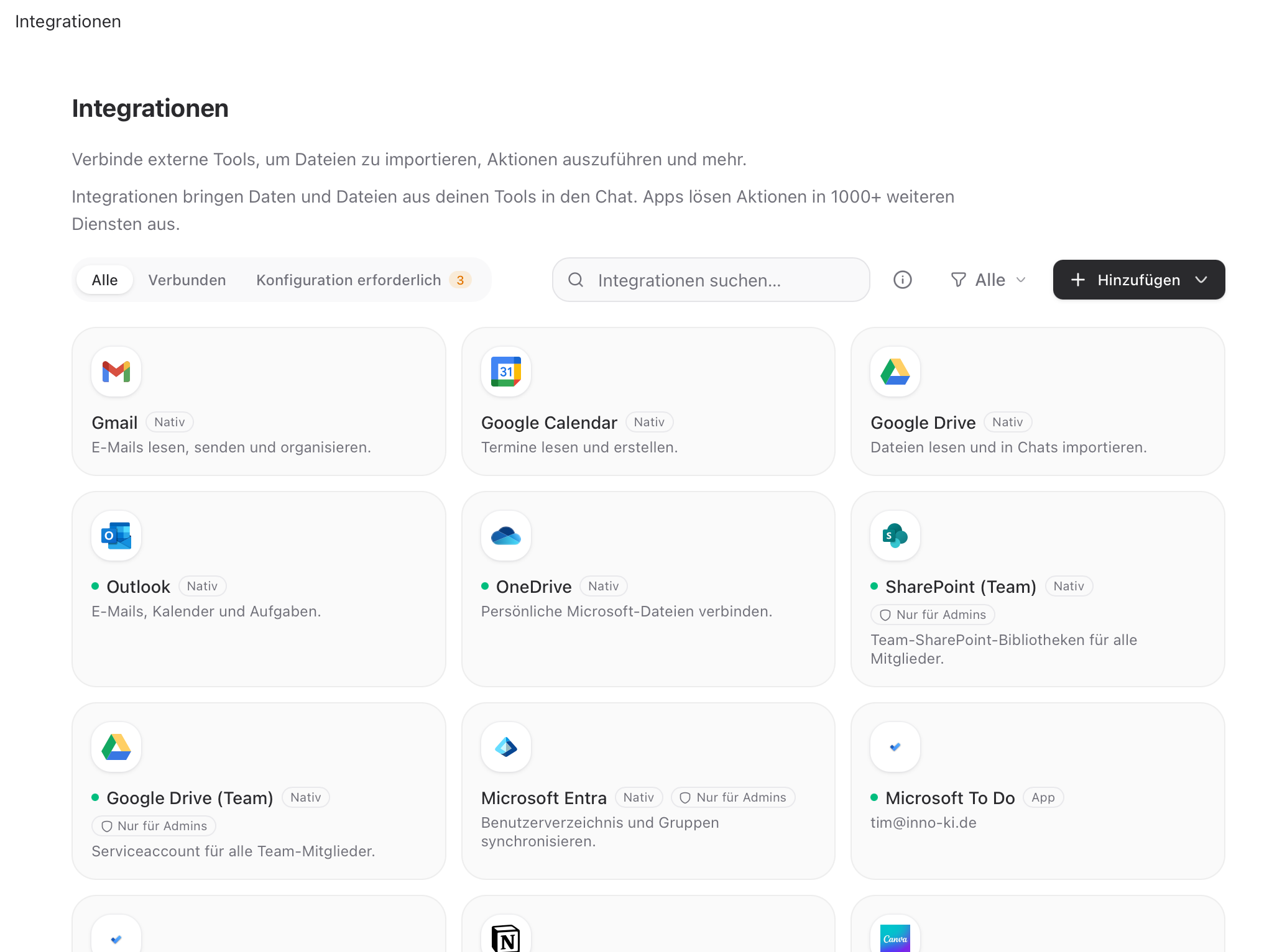The width and height of the screenshot is (1277, 952).
Task: Click the Microsoft To Do checkmark icon
Action: 895,747
